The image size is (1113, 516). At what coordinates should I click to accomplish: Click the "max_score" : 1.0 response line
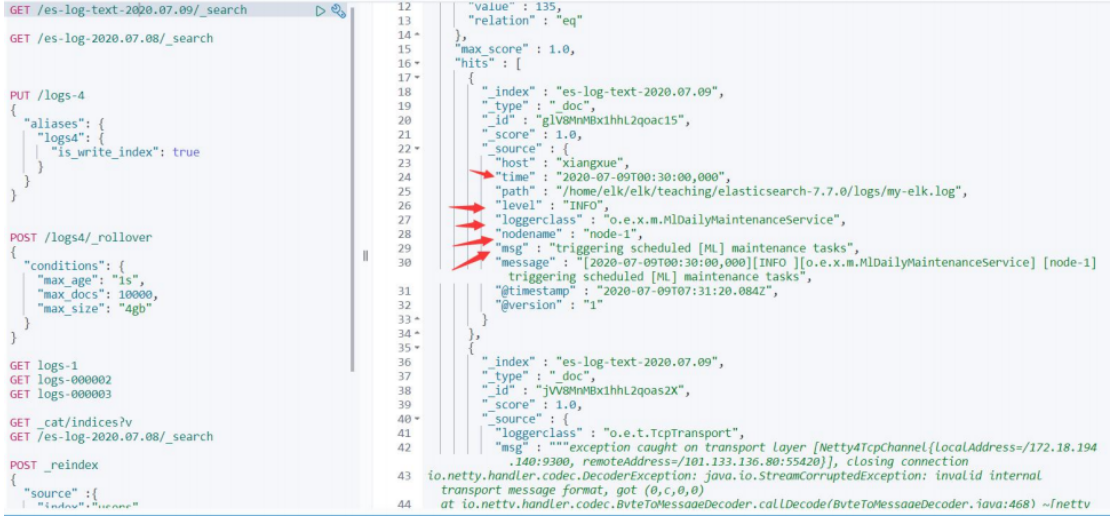click(x=515, y=49)
